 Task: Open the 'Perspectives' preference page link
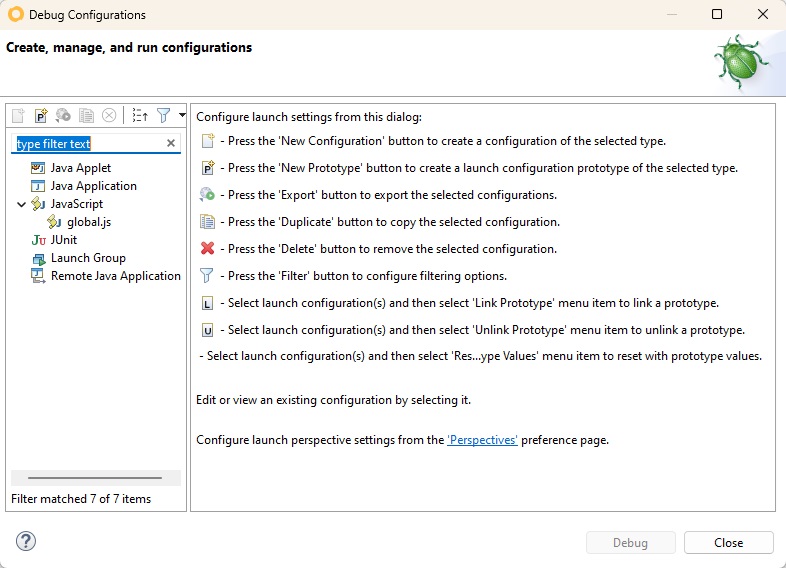click(482, 440)
